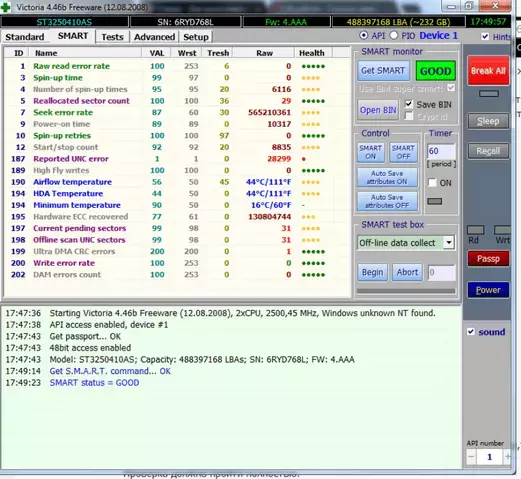Click Auto Save attributes OFF

pos(387,201)
